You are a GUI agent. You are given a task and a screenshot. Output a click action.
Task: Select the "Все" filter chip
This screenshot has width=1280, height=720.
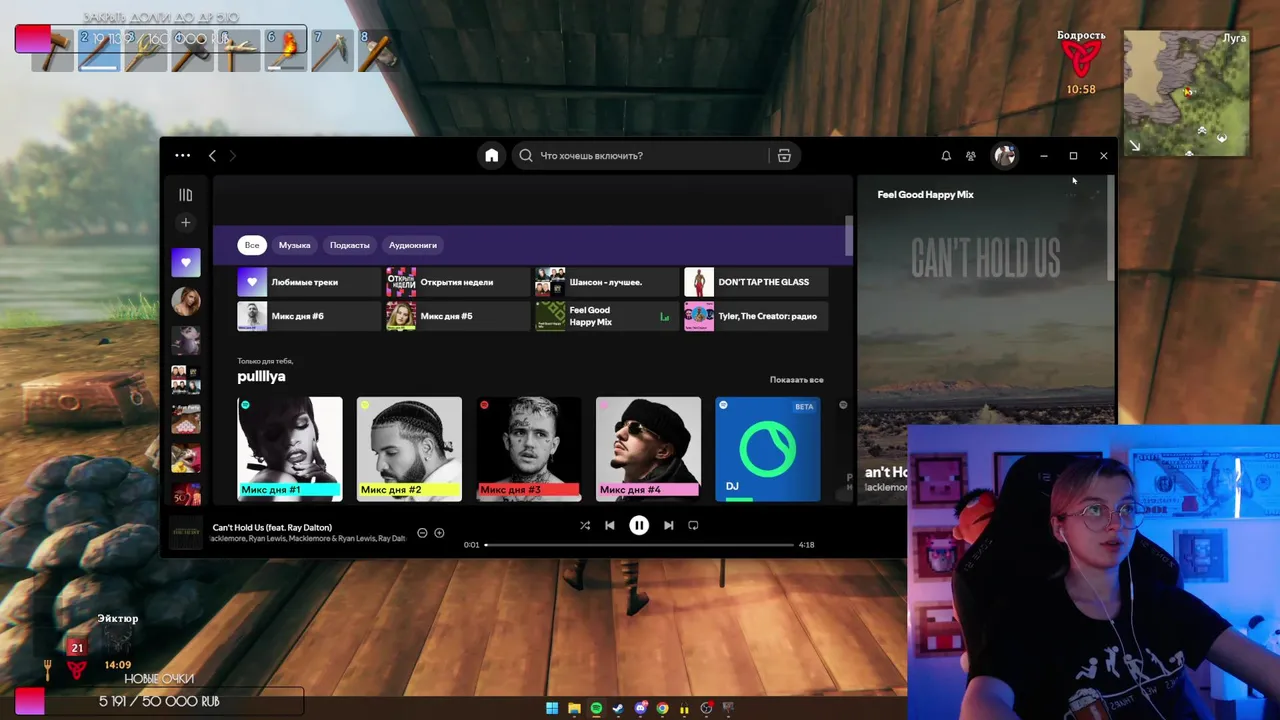(252, 245)
